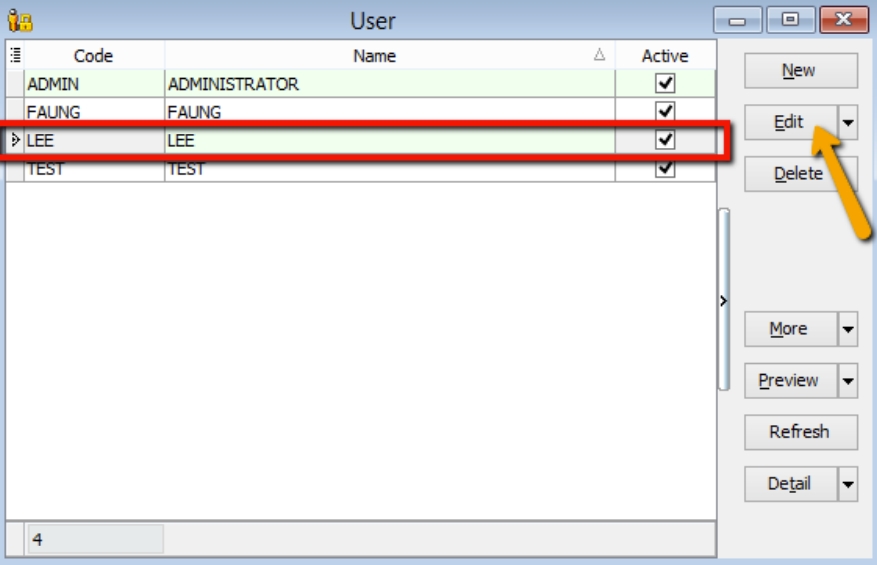The height and width of the screenshot is (565, 877).
Task: Collapse the side button panel chevron
Action: pyautogui.click(x=724, y=301)
